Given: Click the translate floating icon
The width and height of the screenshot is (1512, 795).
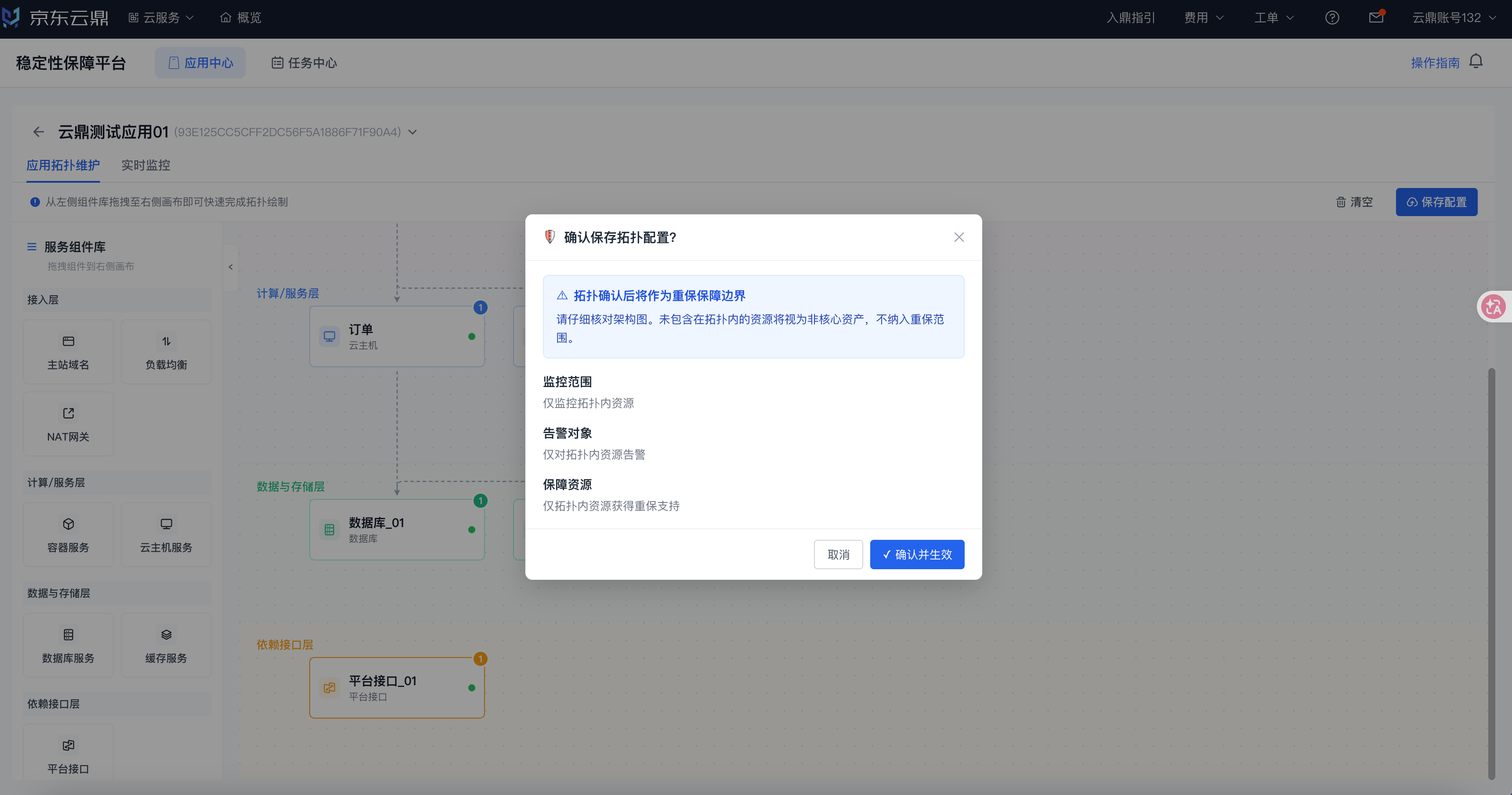Looking at the screenshot, I should tap(1493, 306).
